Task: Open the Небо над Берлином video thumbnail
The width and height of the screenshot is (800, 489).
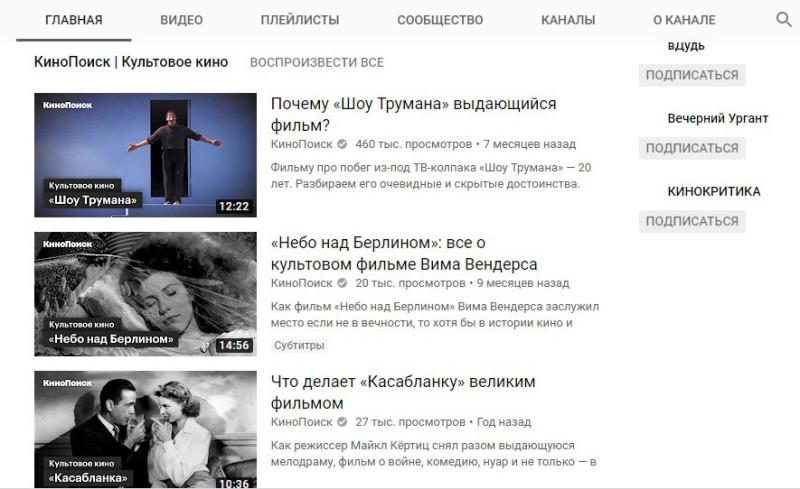Action: [145, 294]
